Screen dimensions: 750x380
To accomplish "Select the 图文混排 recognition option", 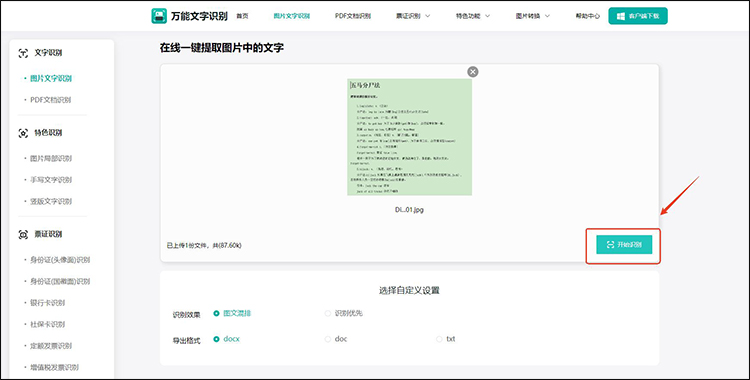I will (232, 313).
